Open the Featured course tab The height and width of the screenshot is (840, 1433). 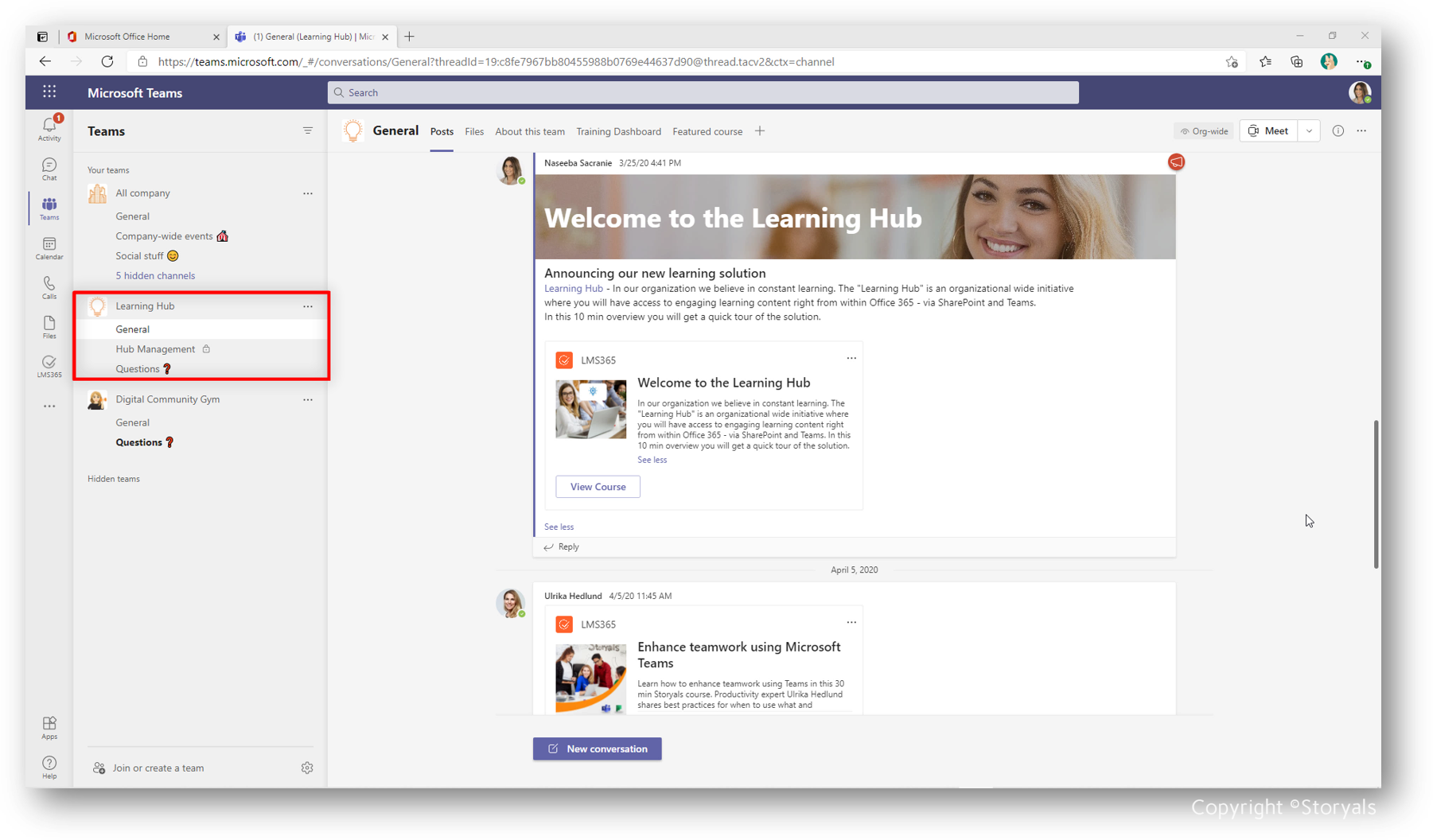pyautogui.click(x=707, y=131)
